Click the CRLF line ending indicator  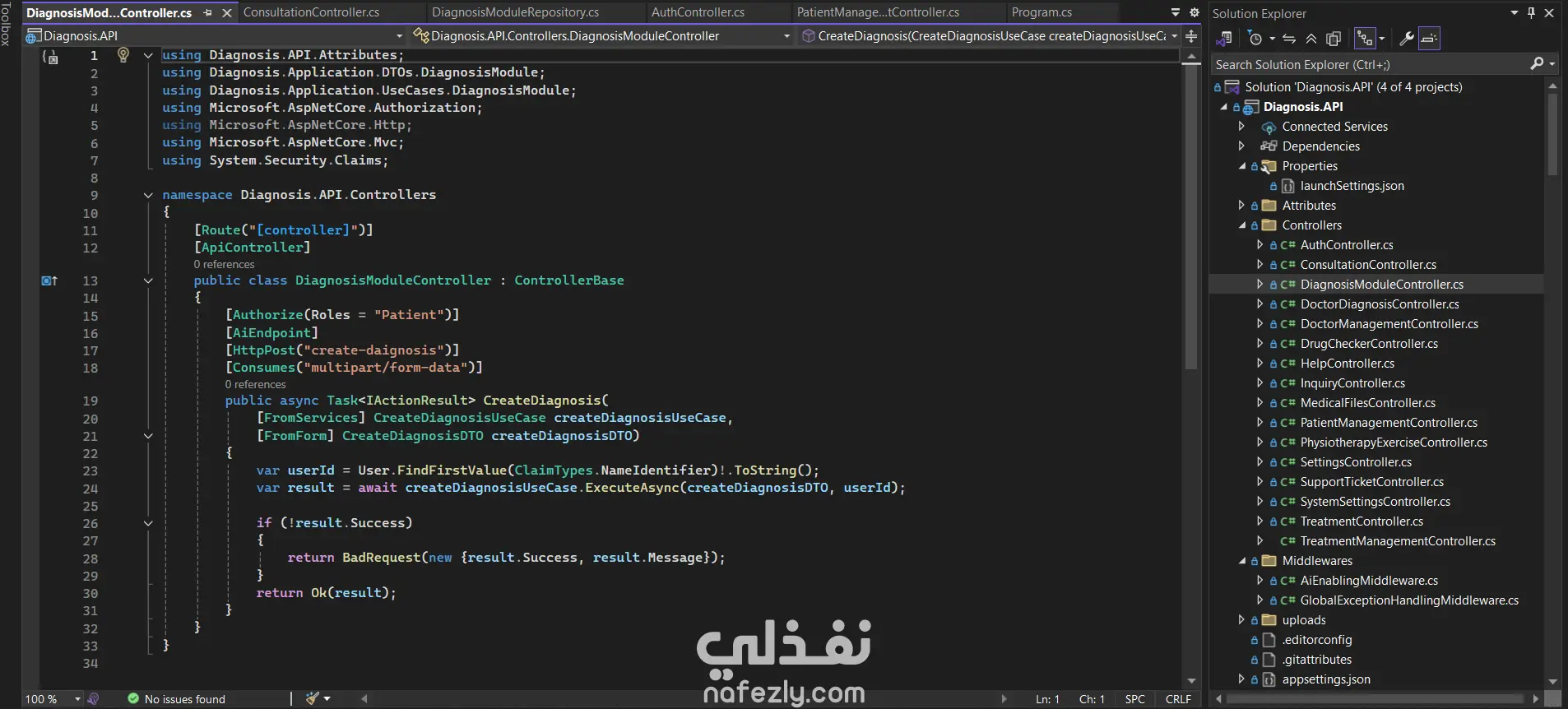tap(1178, 699)
